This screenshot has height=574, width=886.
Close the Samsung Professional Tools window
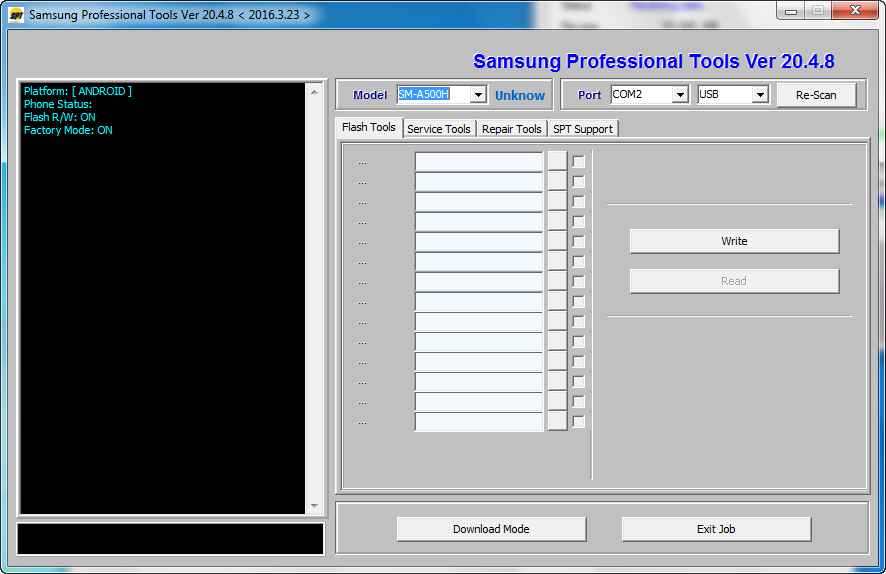coord(855,11)
